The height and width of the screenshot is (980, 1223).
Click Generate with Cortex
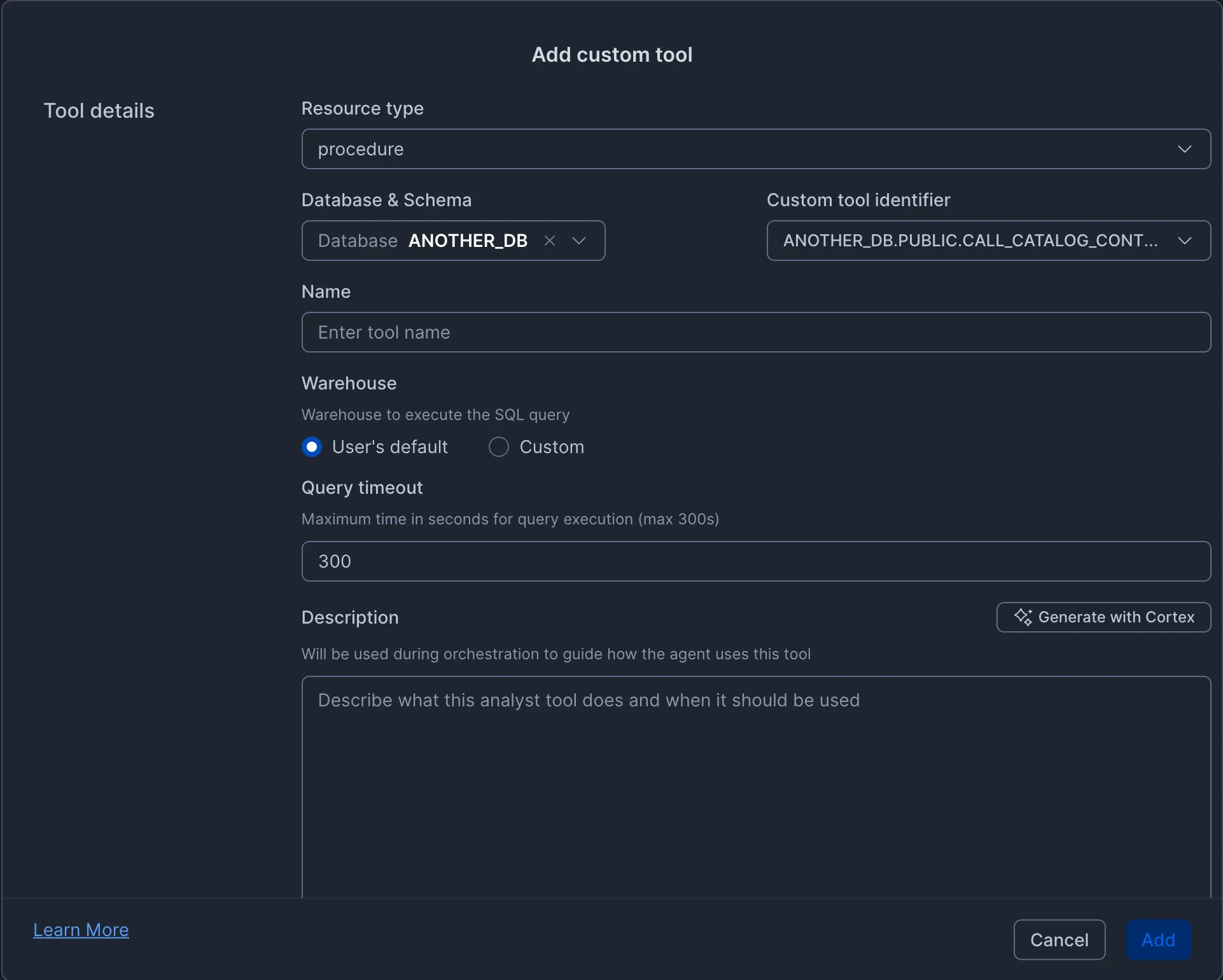tap(1103, 617)
